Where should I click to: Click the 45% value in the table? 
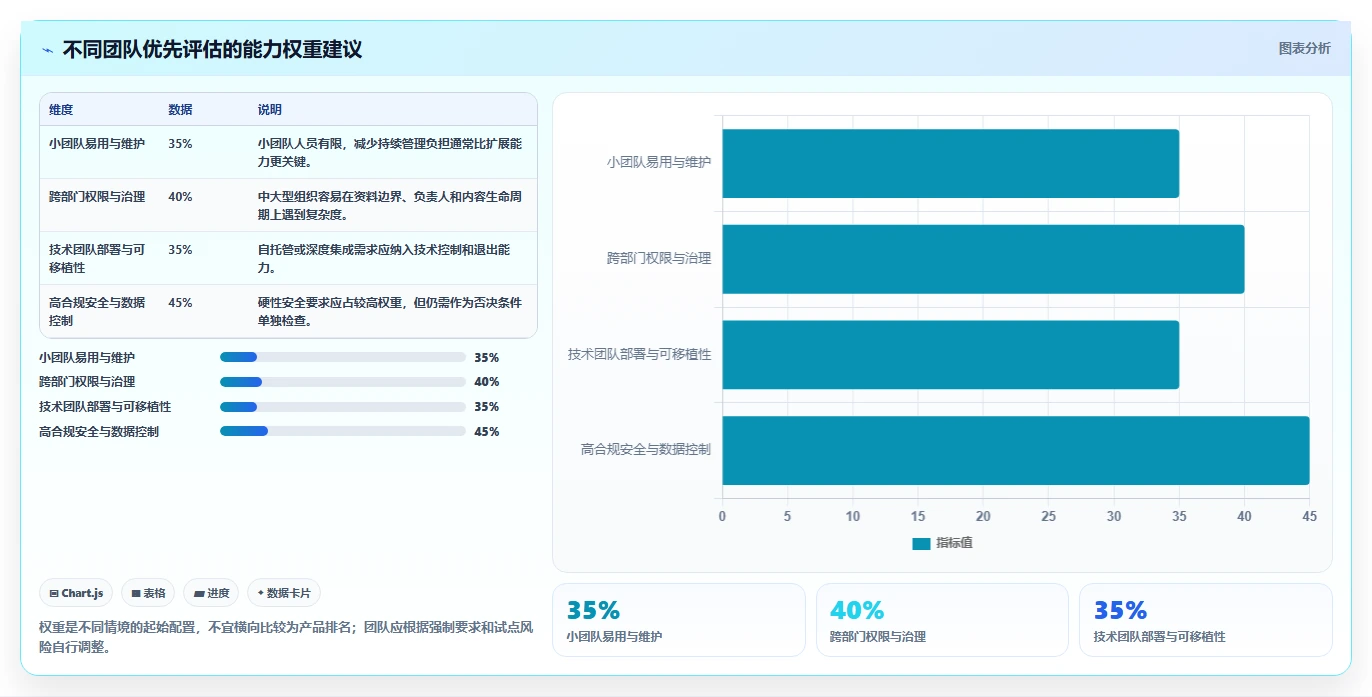(x=181, y=303)
